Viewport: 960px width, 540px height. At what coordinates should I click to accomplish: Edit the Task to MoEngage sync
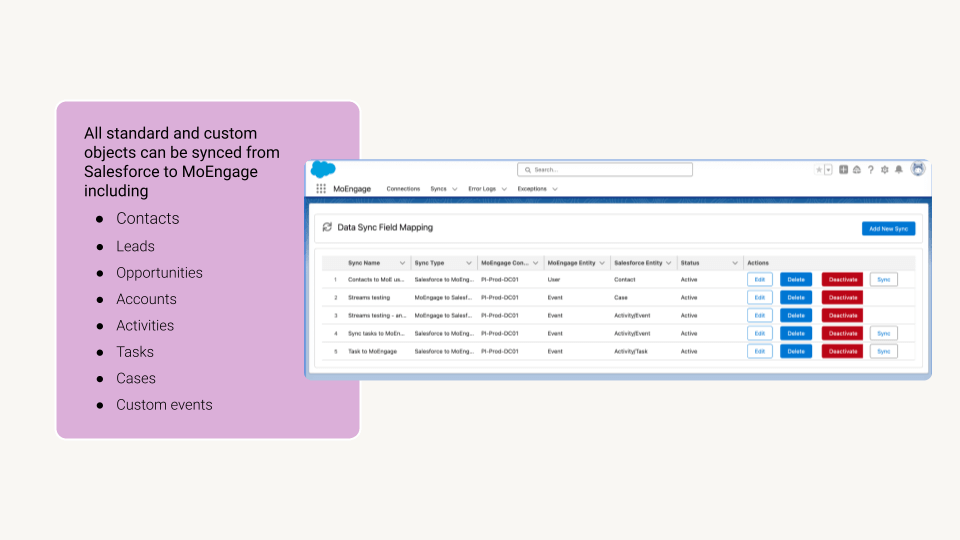(760, 351)
